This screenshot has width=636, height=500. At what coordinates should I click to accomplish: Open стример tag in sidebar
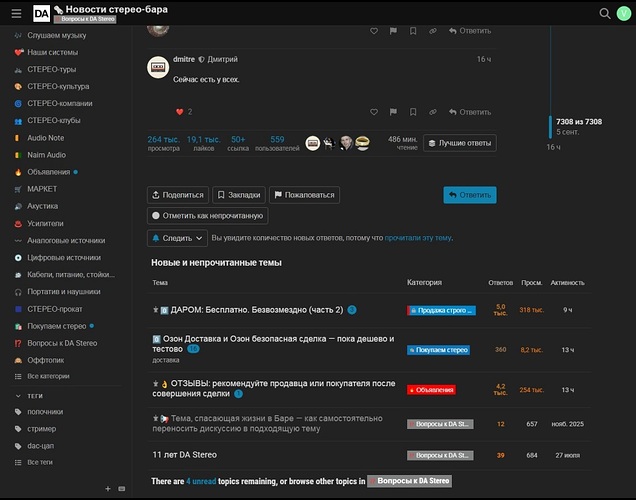tap(41, 429)
